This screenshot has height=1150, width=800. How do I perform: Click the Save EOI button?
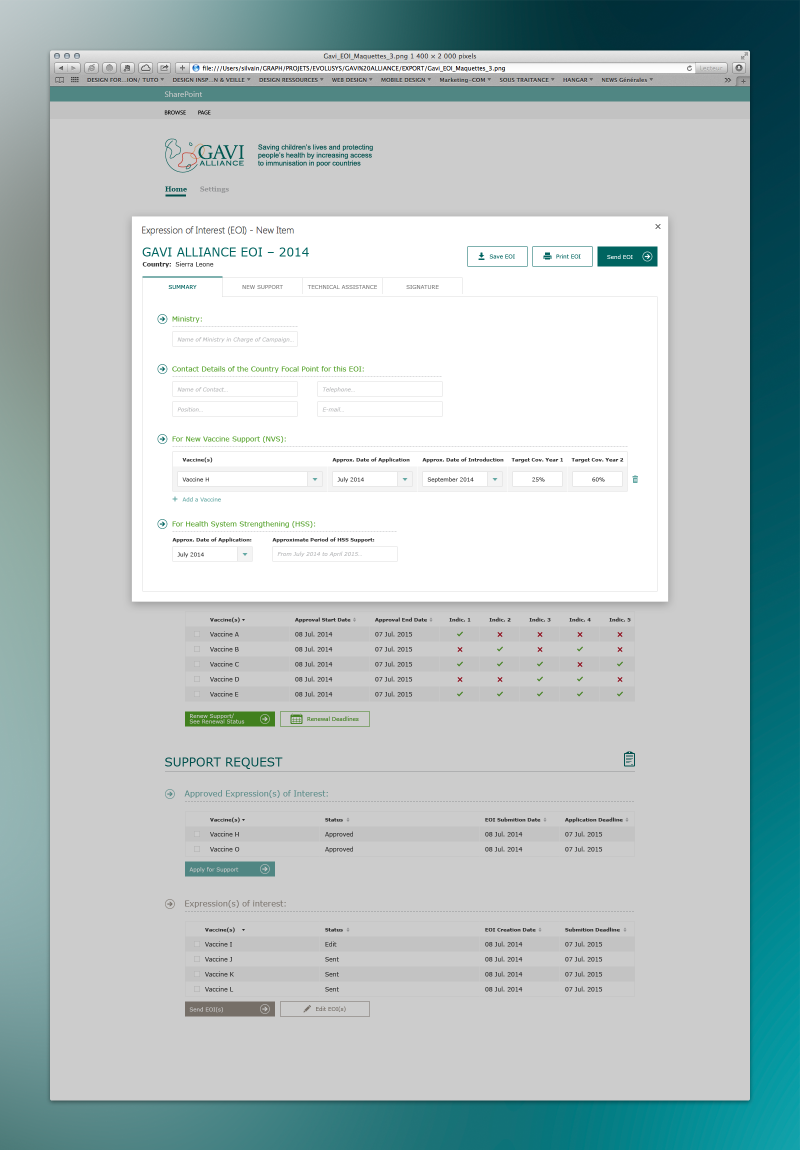(x=497, y=257)
